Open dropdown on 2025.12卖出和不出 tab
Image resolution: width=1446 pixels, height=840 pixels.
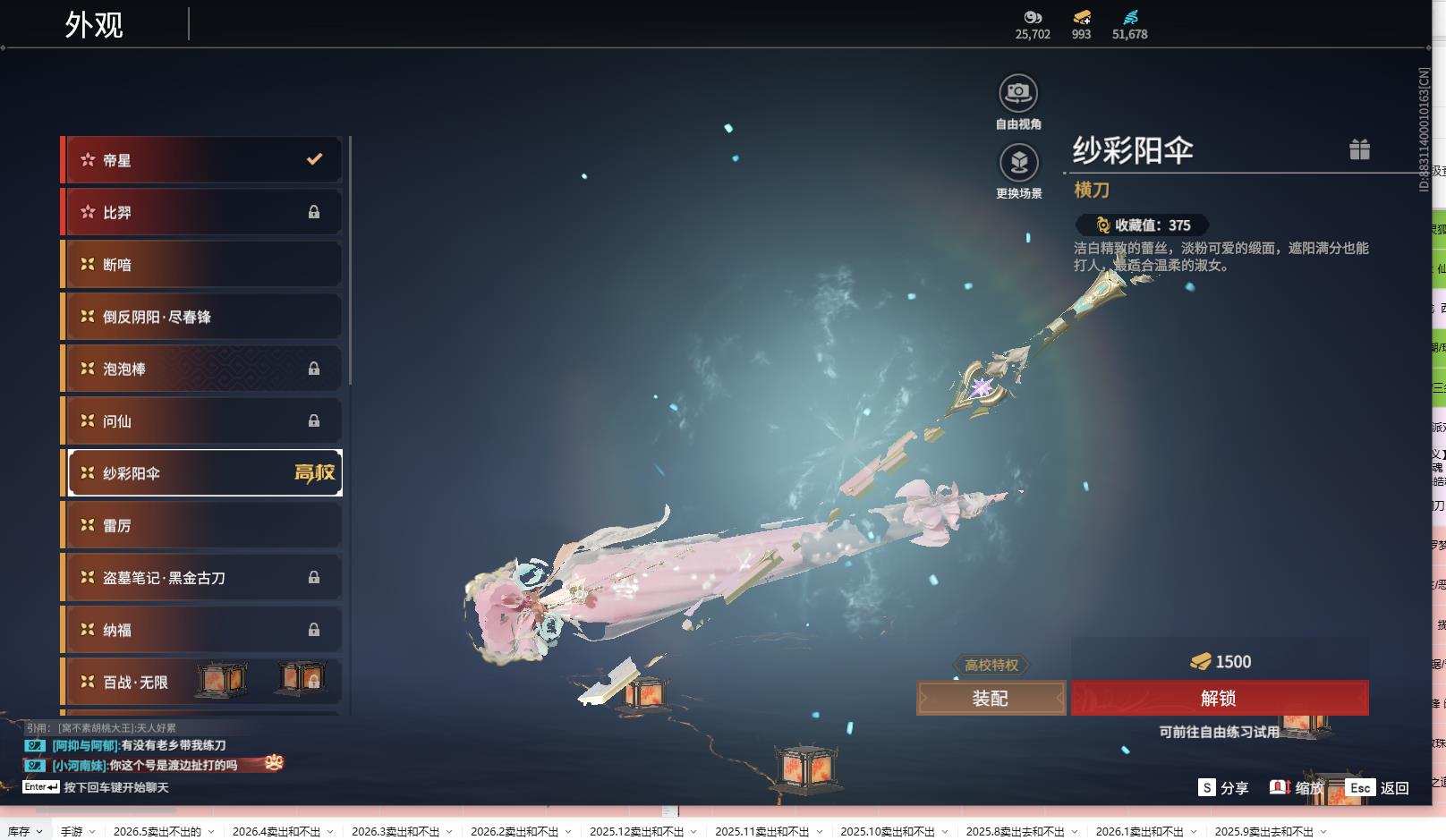click(x=693, y=832)
